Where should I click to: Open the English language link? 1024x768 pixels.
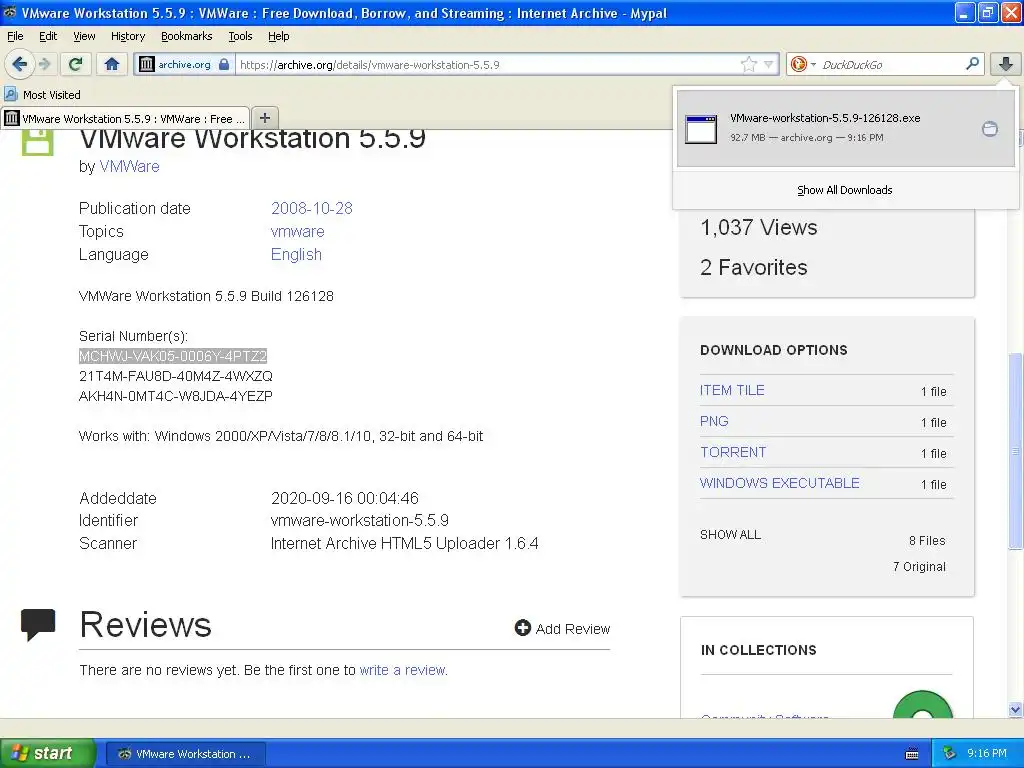click(x=296, y=255)
